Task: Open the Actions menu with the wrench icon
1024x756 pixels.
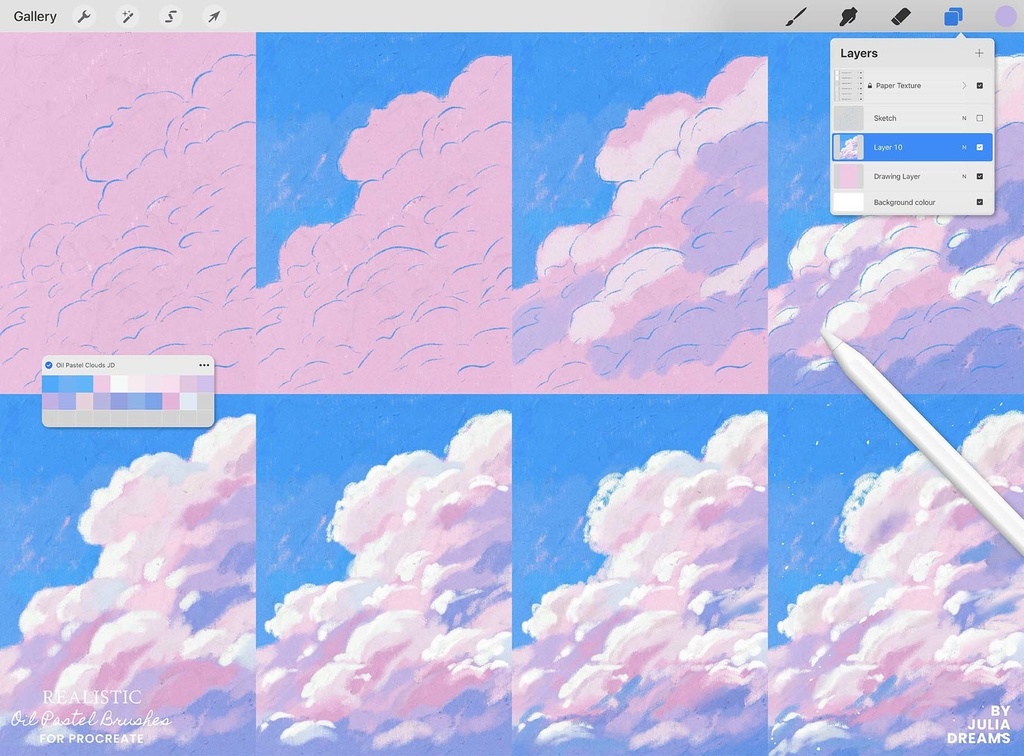Action: tap(83, 16)
